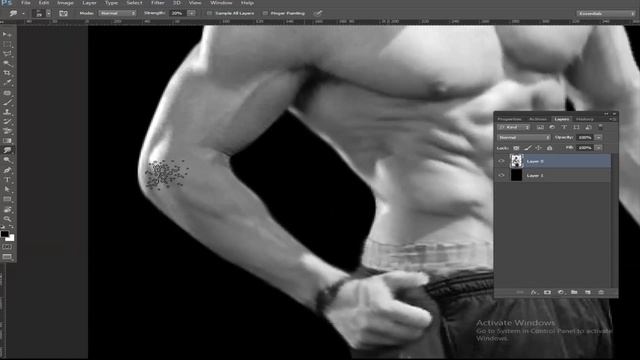Select the Rectangular Marquee tool
Viewport: 640px width, 360px height.
(7, 44)
